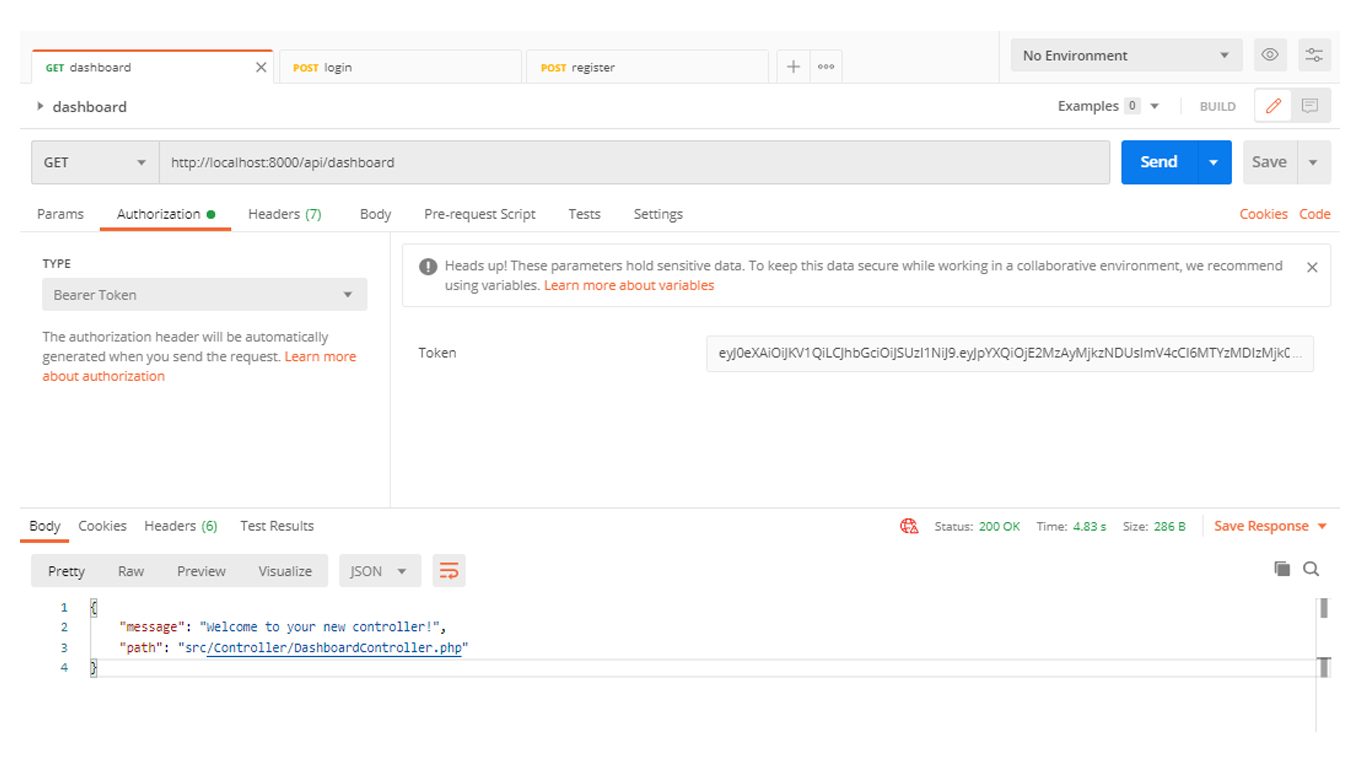
Task: Open response search with the magnifier icon
Action: [x=1311, y=568]
